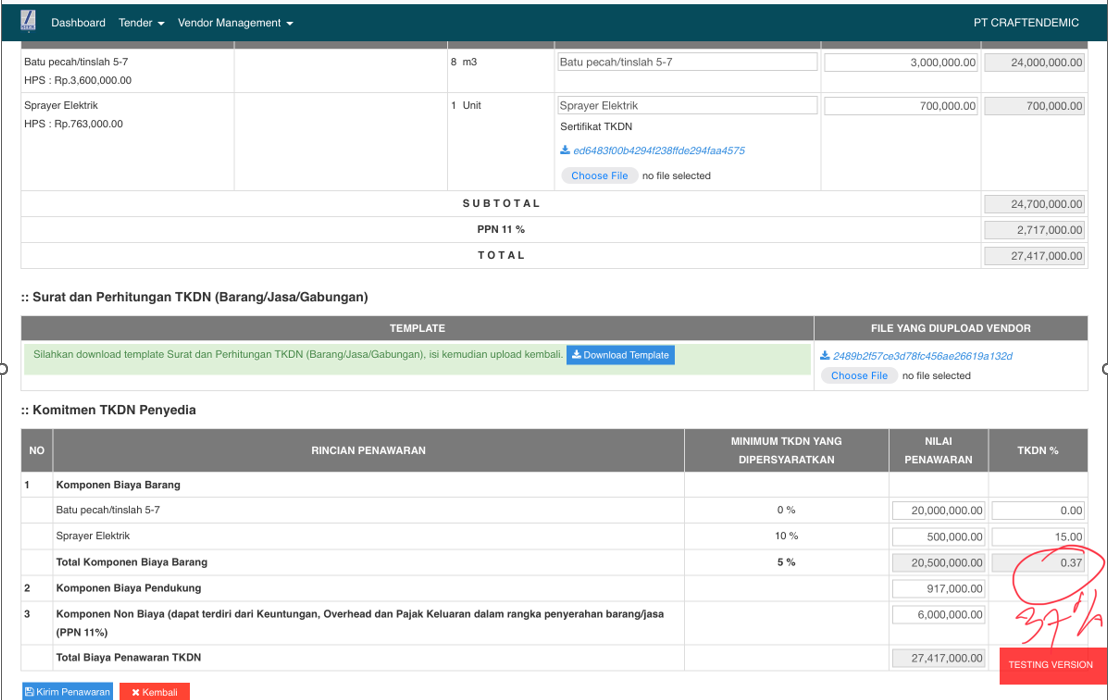Click the app logo in navbar
Image resolution: width=1108 pixels, height=700 pixels.
pos(28,21)
